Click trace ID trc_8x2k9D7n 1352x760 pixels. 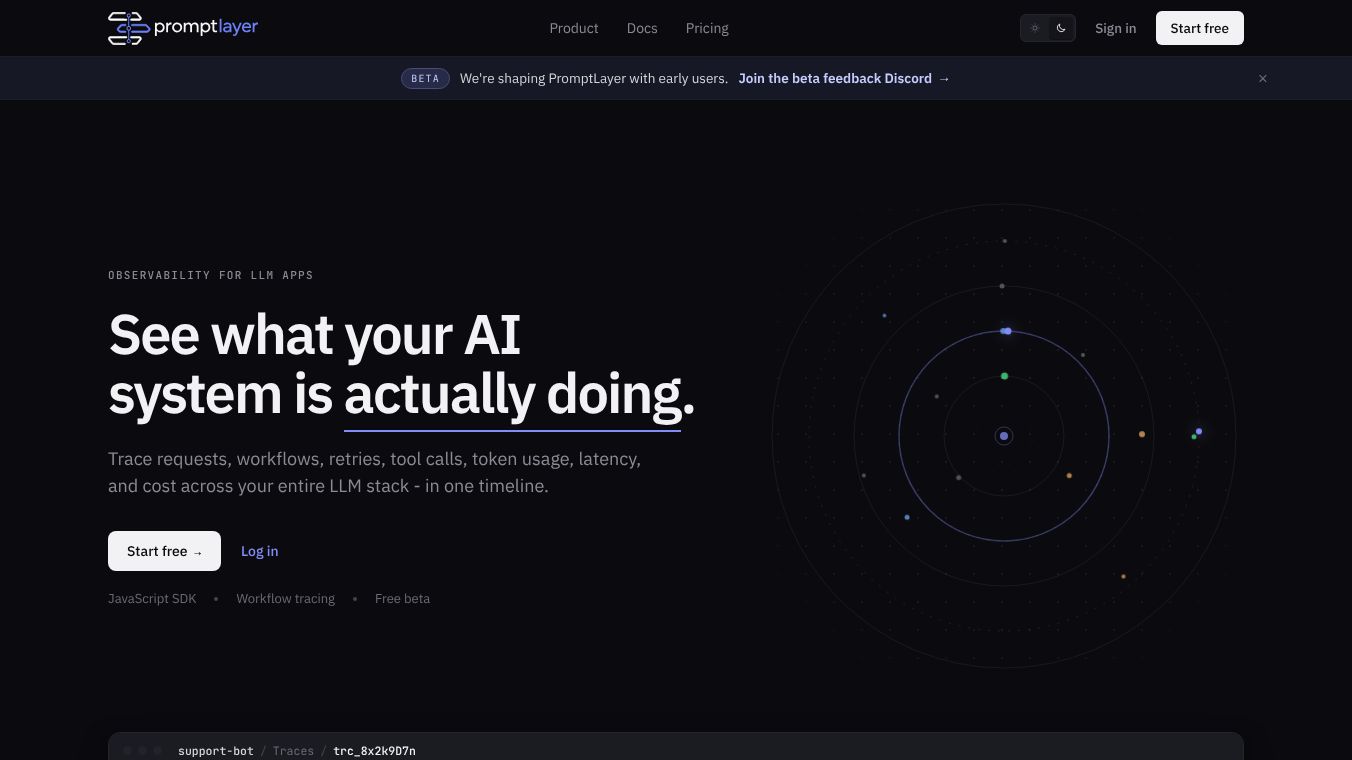pyautogui.click(x=374, y=751)
